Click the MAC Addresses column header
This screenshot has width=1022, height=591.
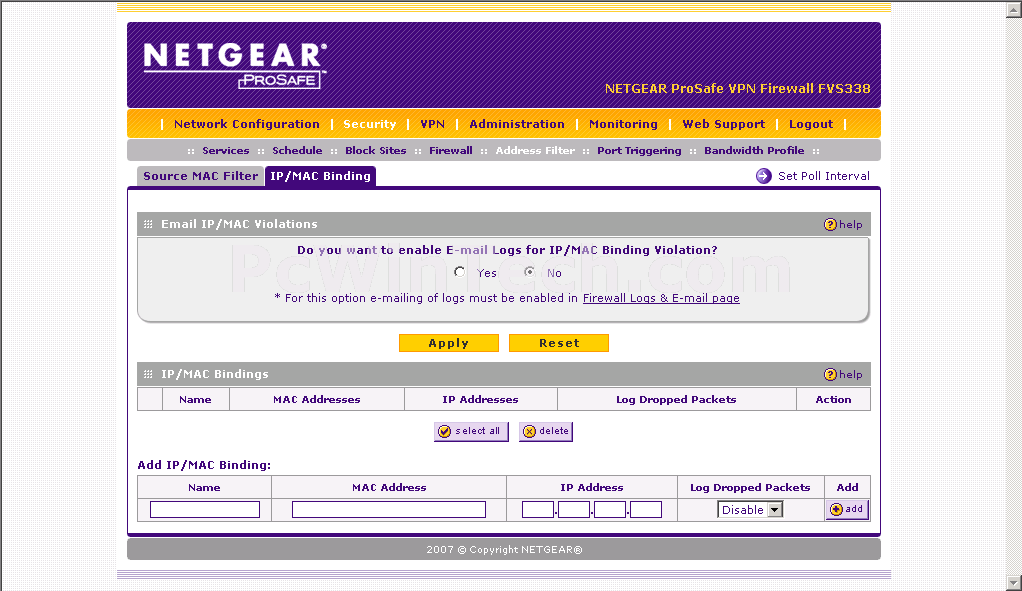click(x=317, y=399)
